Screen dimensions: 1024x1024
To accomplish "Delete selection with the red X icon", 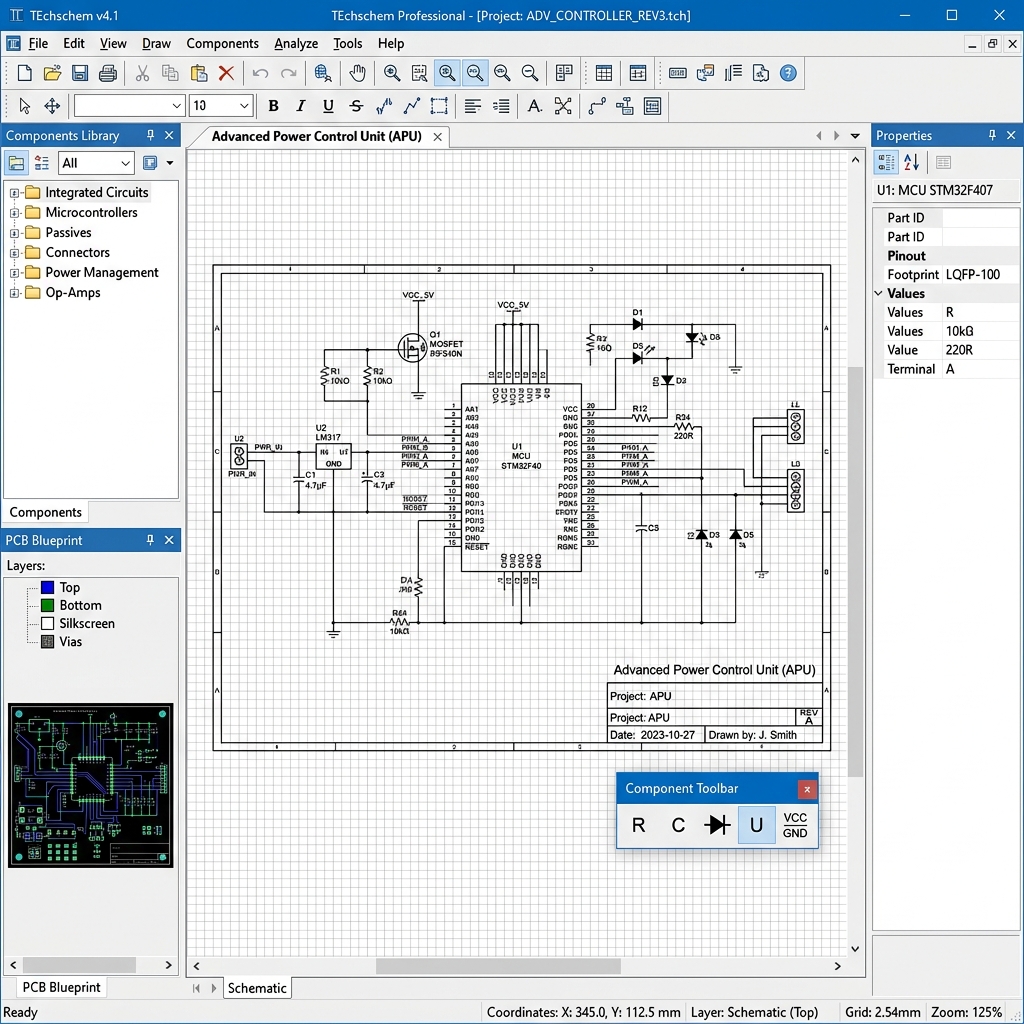I will 226,73.
